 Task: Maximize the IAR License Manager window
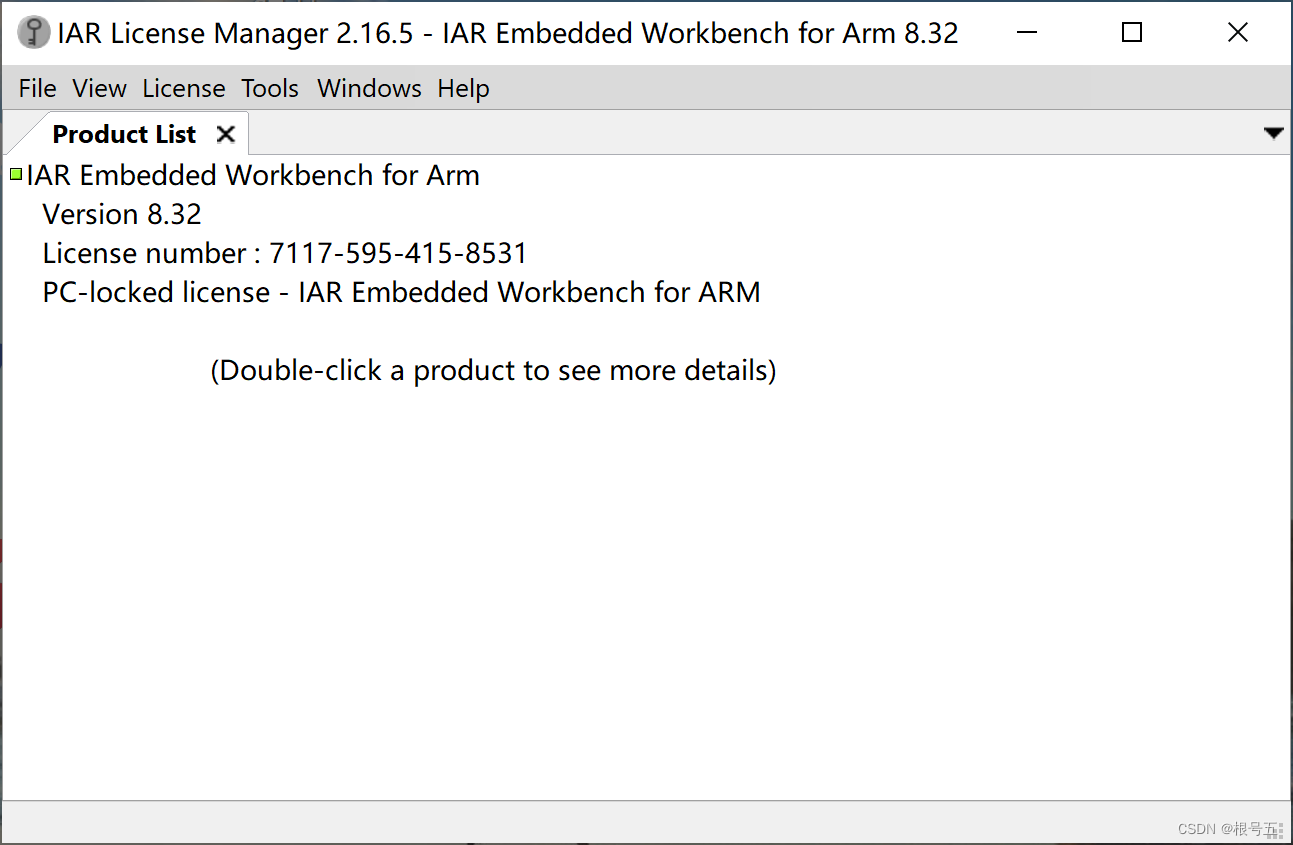(1132, 33)
